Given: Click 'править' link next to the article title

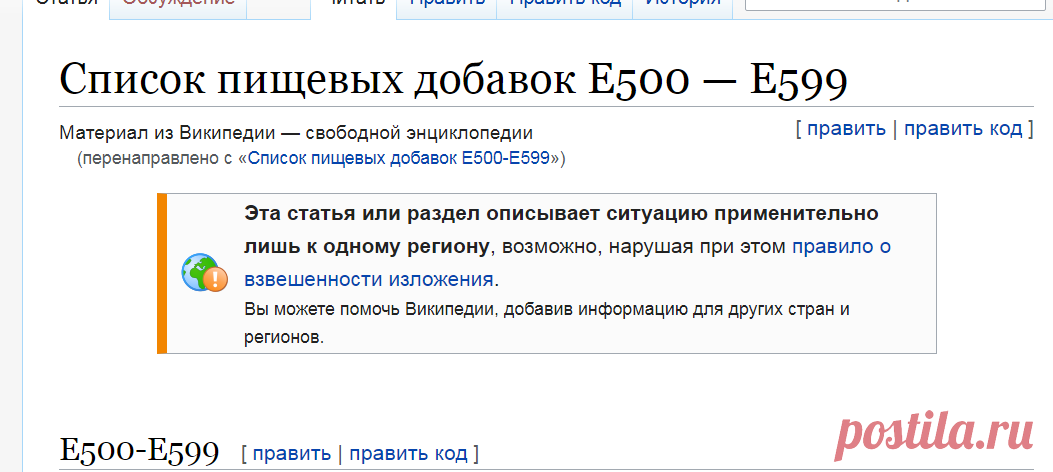Looking at the screenshot, I should tap(846, 128).
